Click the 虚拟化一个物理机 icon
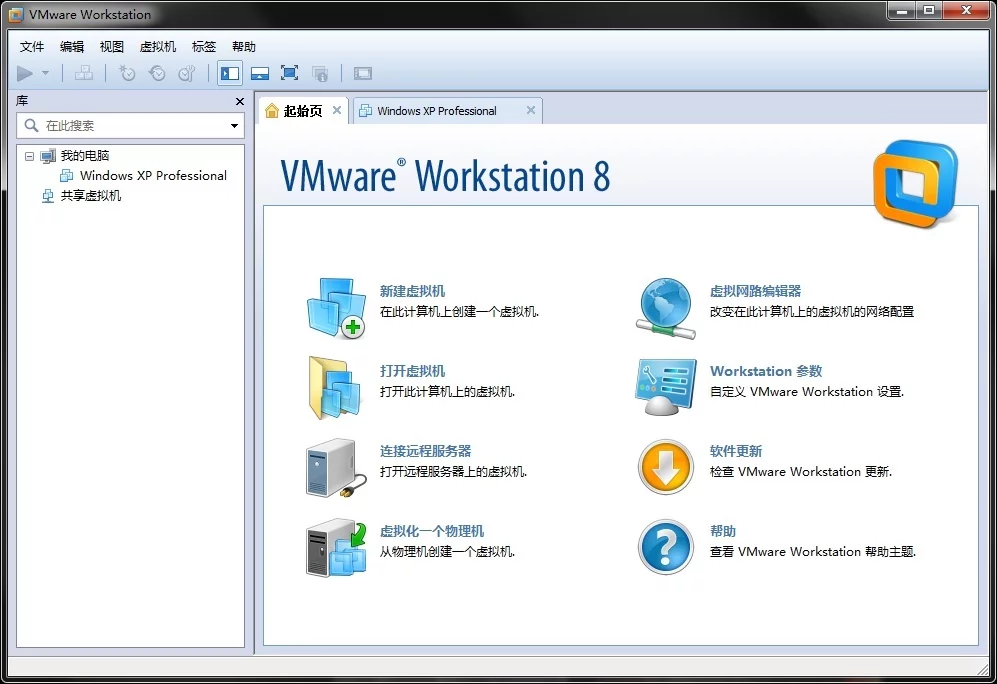 [x=336, y=548]
